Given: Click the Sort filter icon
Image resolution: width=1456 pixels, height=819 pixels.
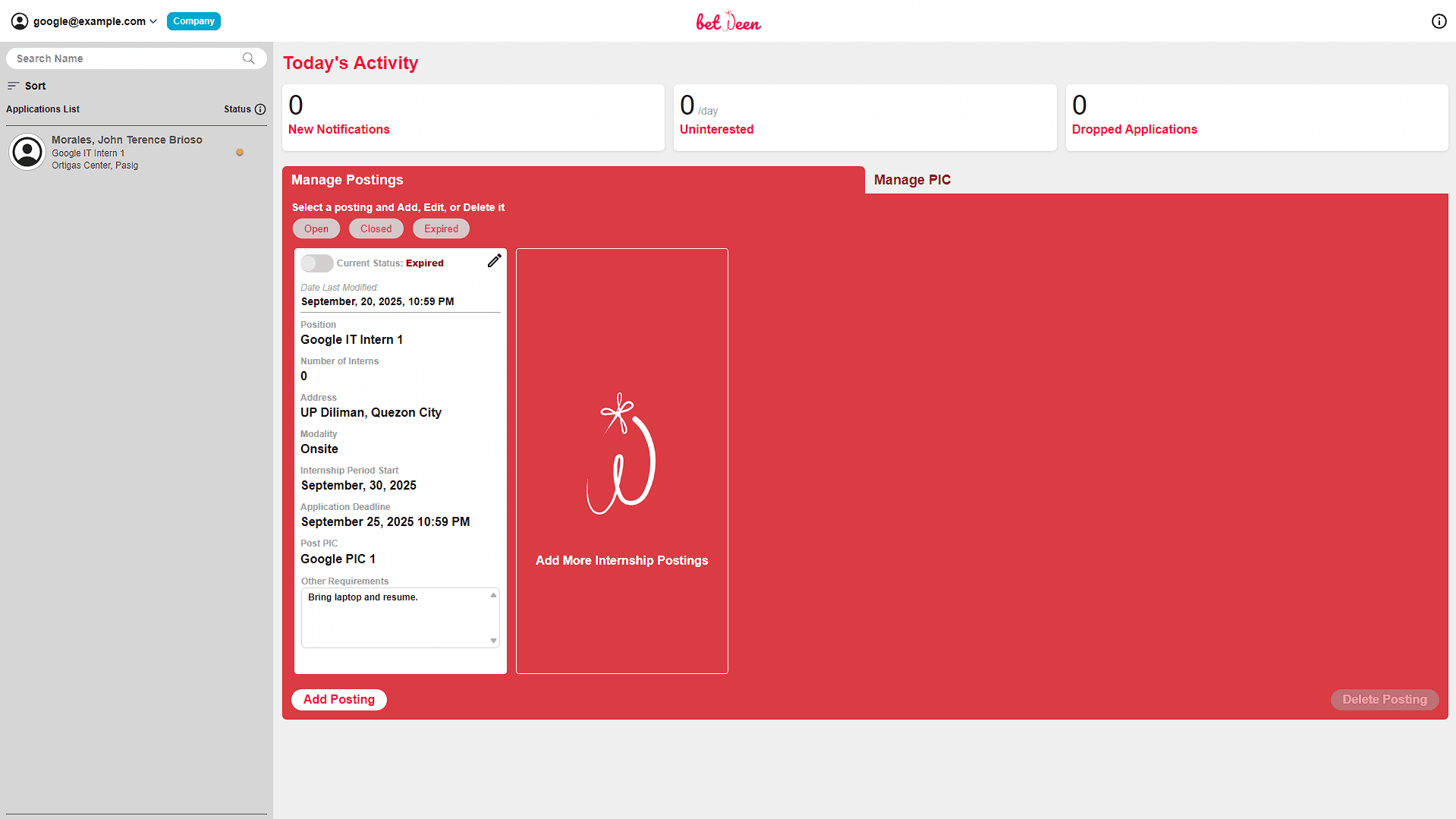Looking at the screenshot, I should (x=13, y=86).
